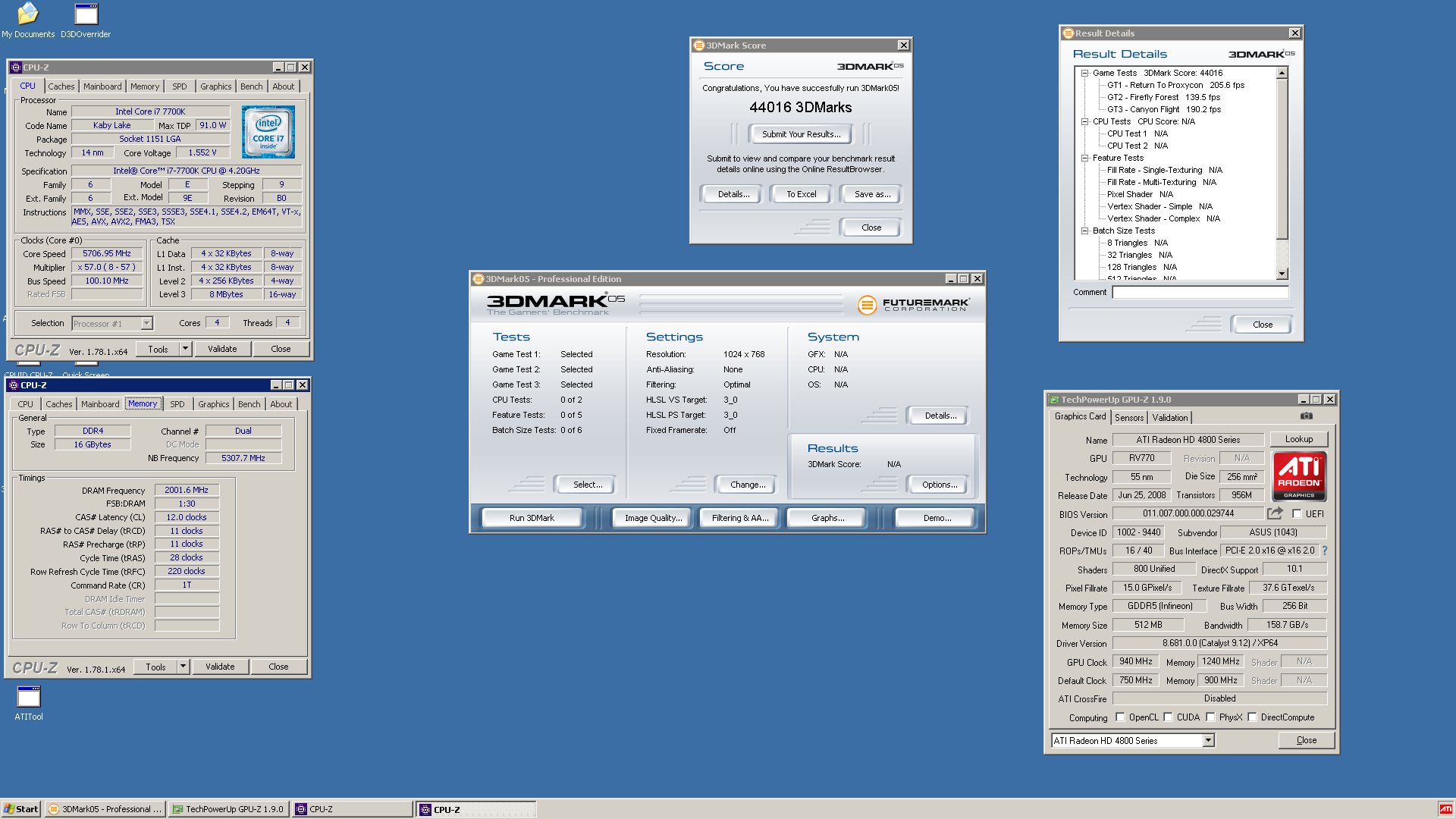Click the 3DMark05 Professional Edition title icon
The image size is (1456, 819).
coord(479,279)
